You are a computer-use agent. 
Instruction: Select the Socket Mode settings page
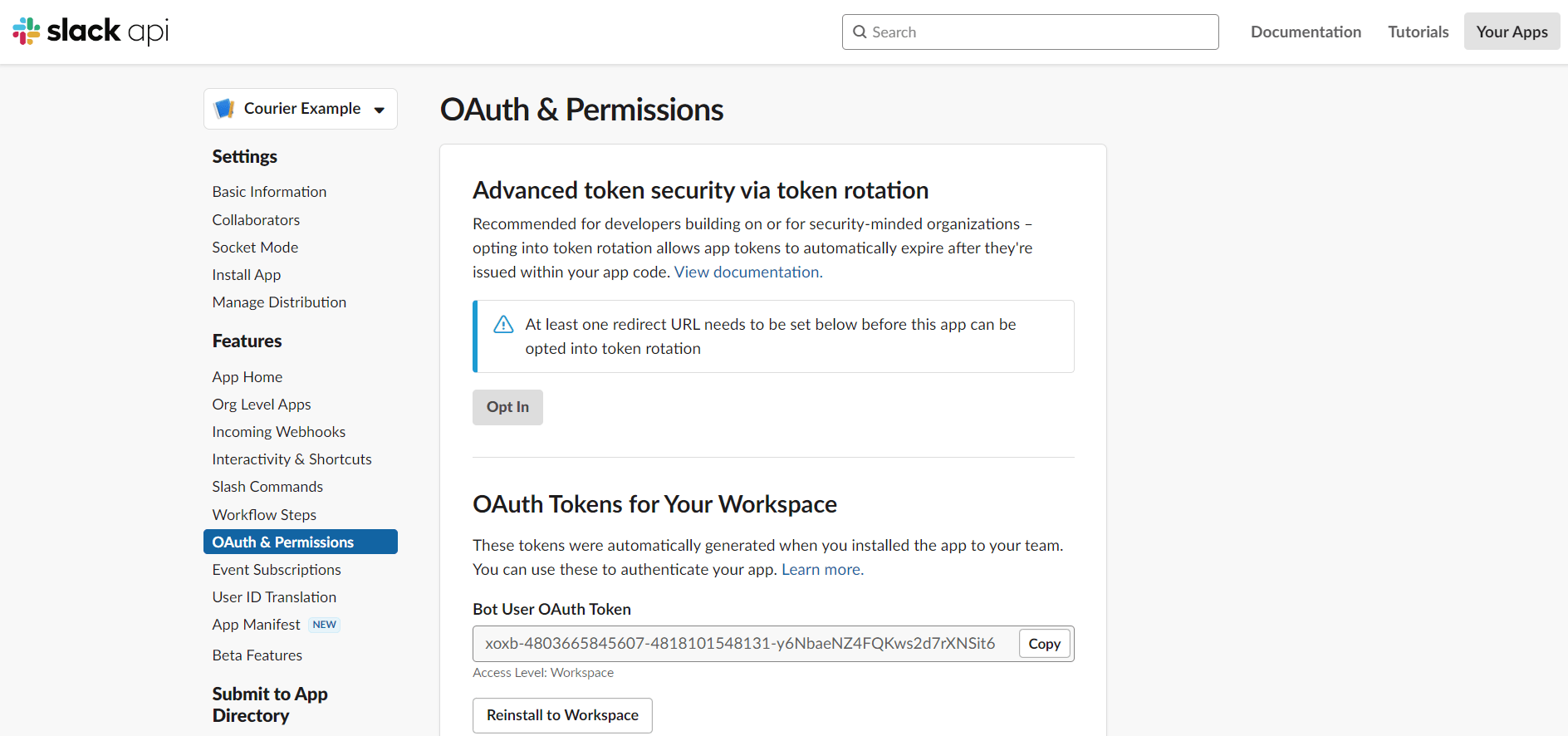pyautogui.click(x=255, y=247)
